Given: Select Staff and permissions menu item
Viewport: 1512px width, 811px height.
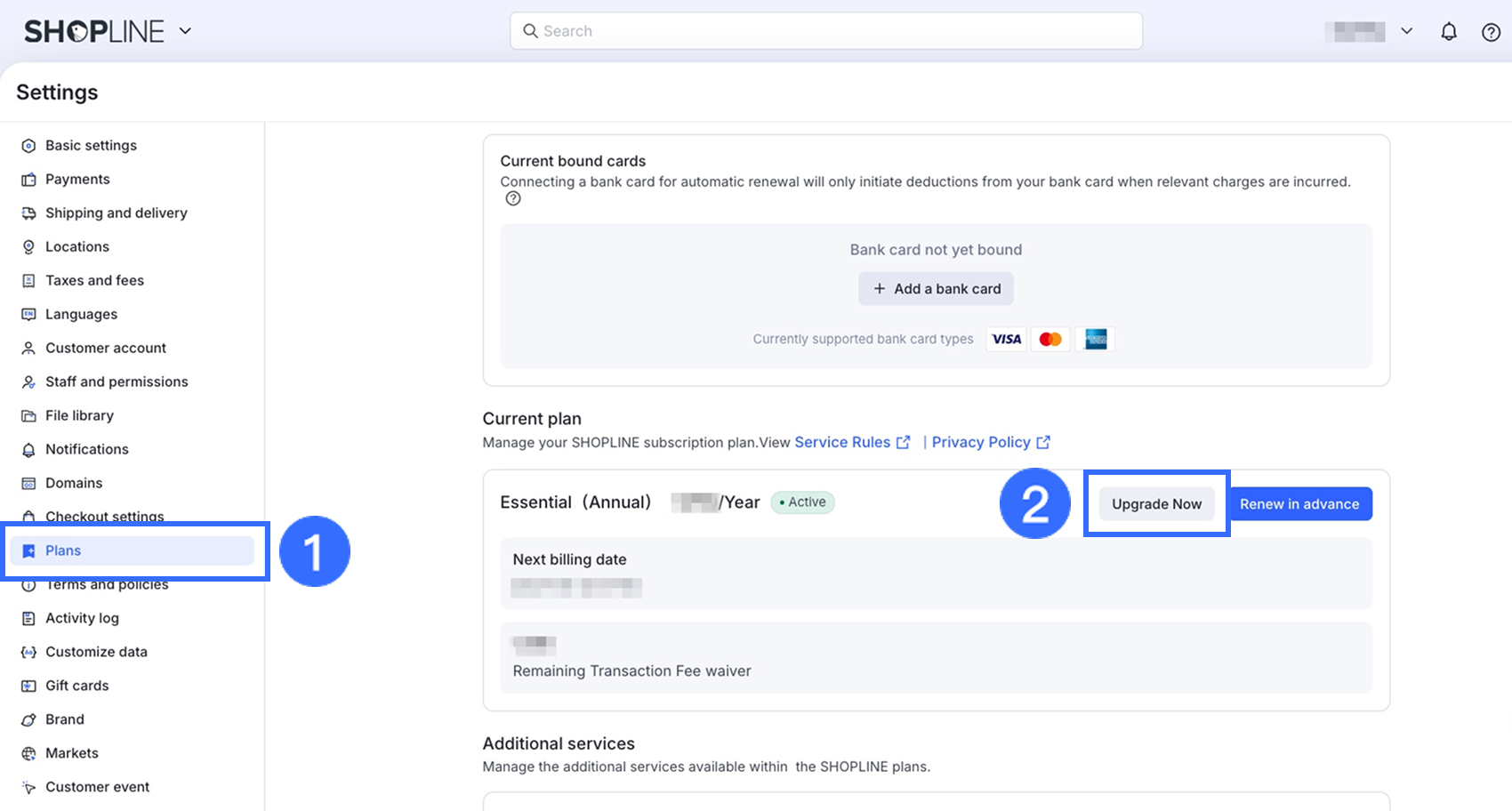Looking at the screenshot, I should pos(117,382).
